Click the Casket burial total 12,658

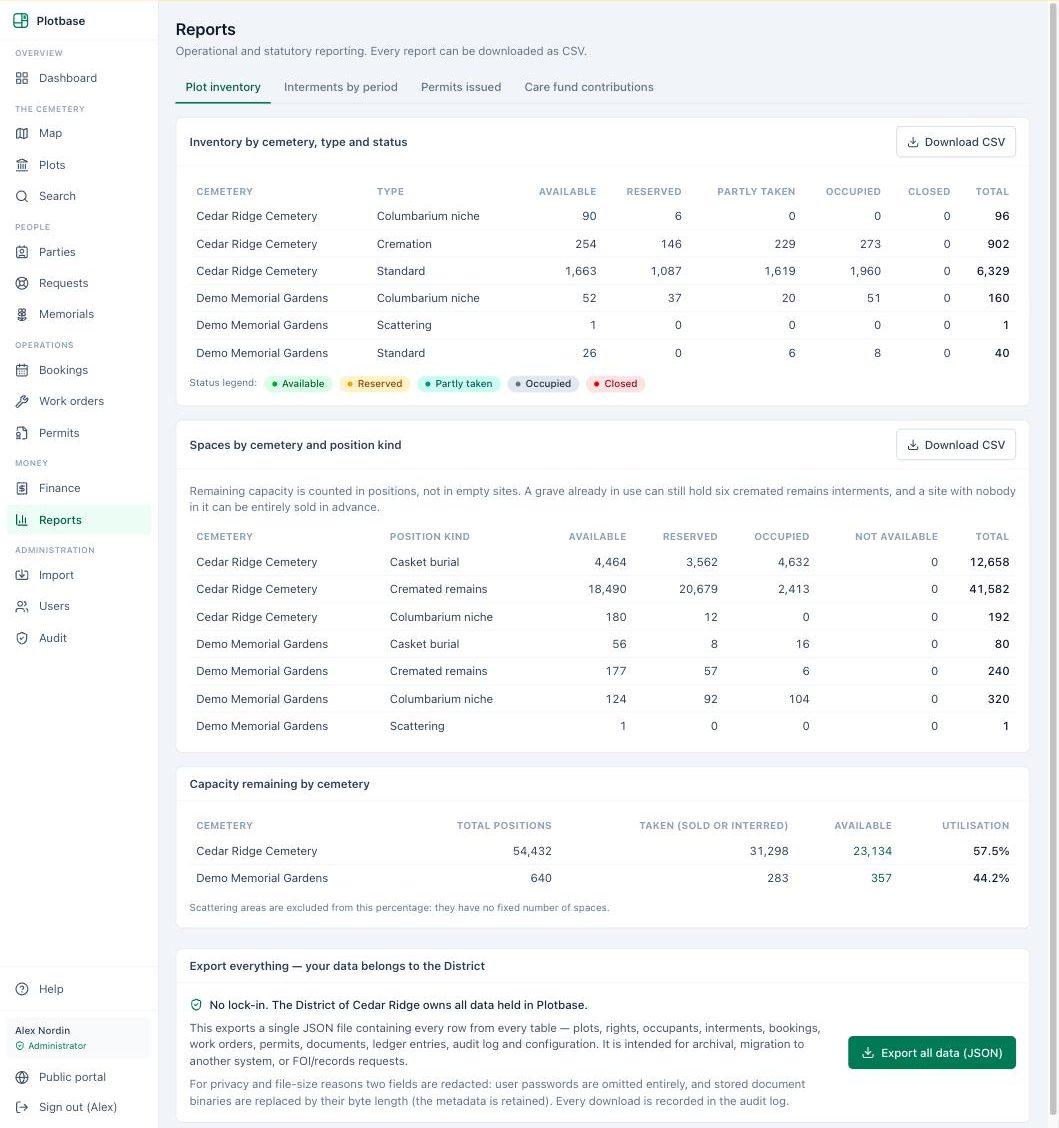(x=988, y=562)
